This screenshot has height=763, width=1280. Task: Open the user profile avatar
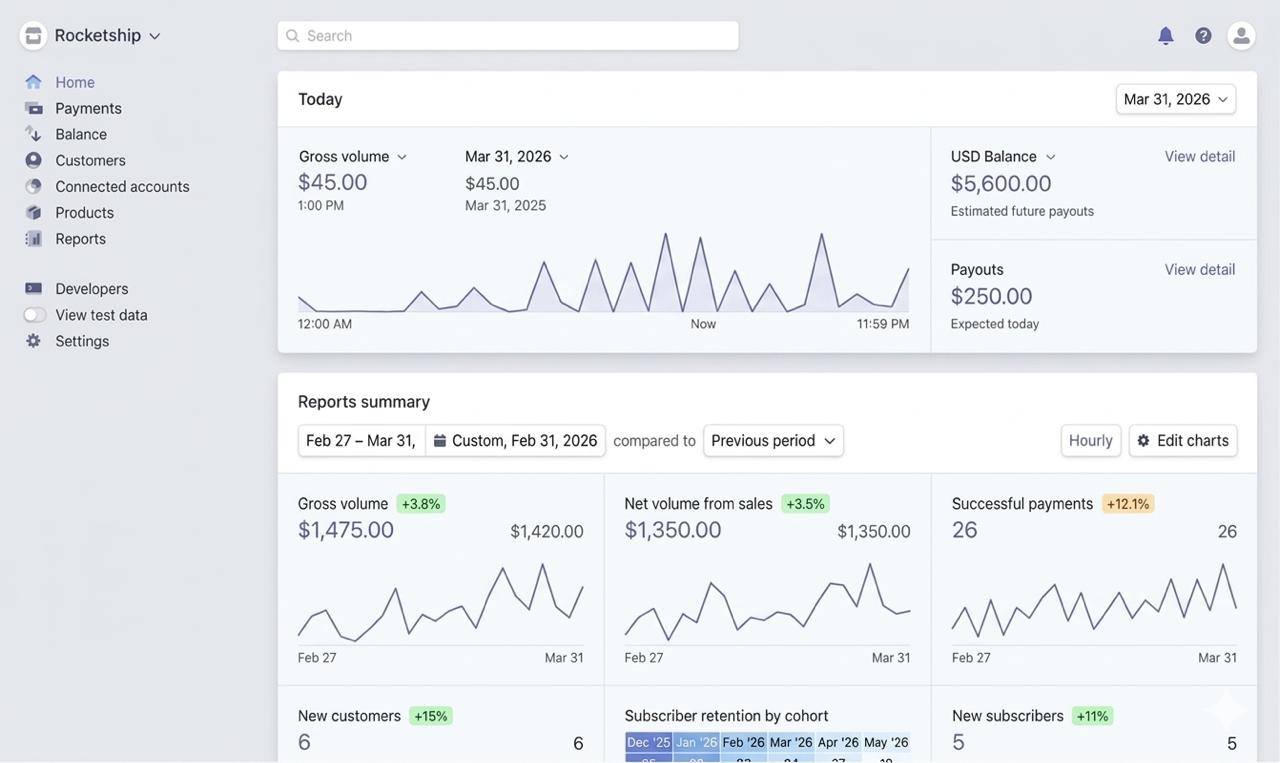[x=1242, y=36]
